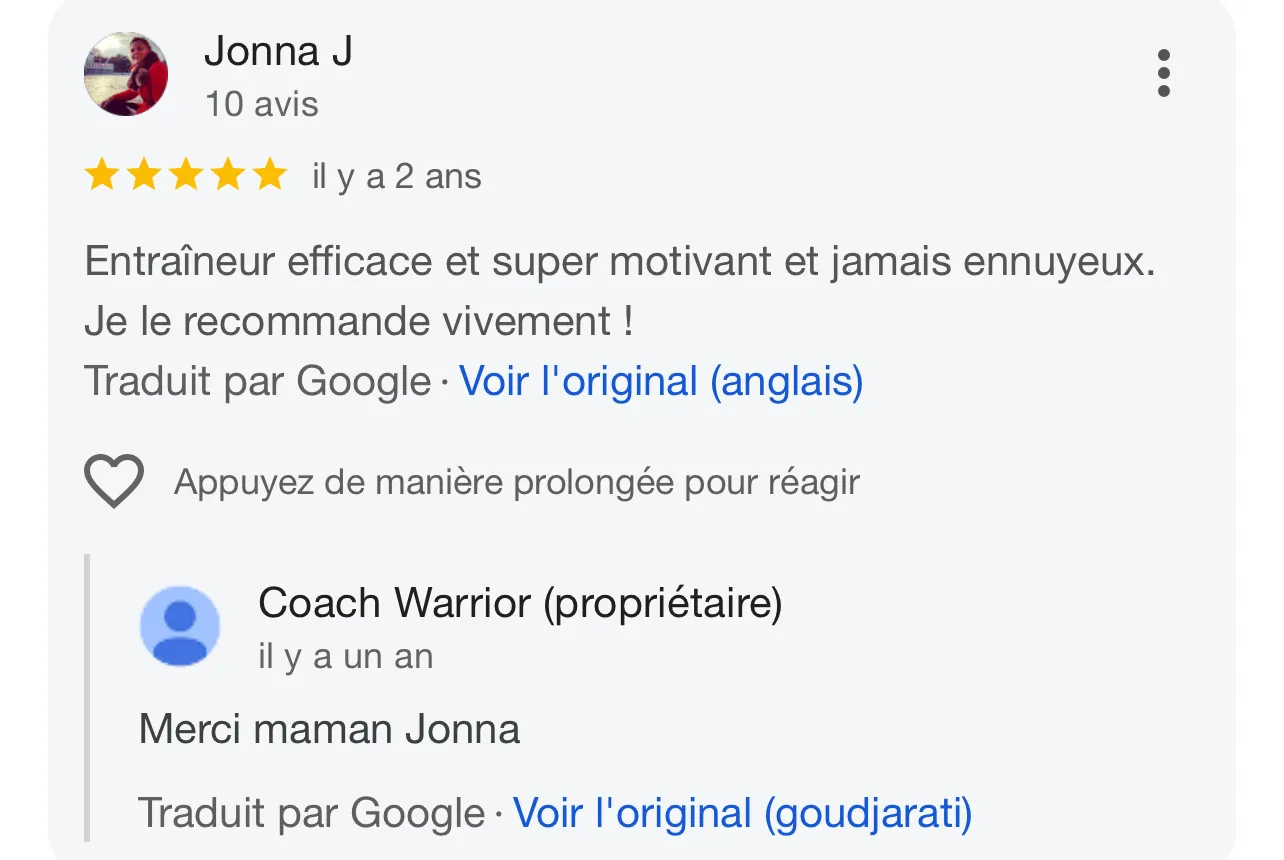Open Jonna J's profile photo

pos(126,74)
